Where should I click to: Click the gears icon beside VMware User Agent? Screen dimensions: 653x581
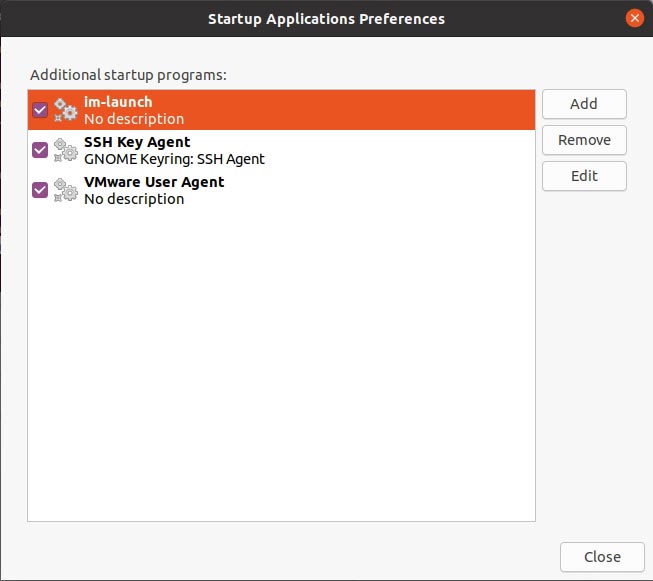click(x=66, y=190)
